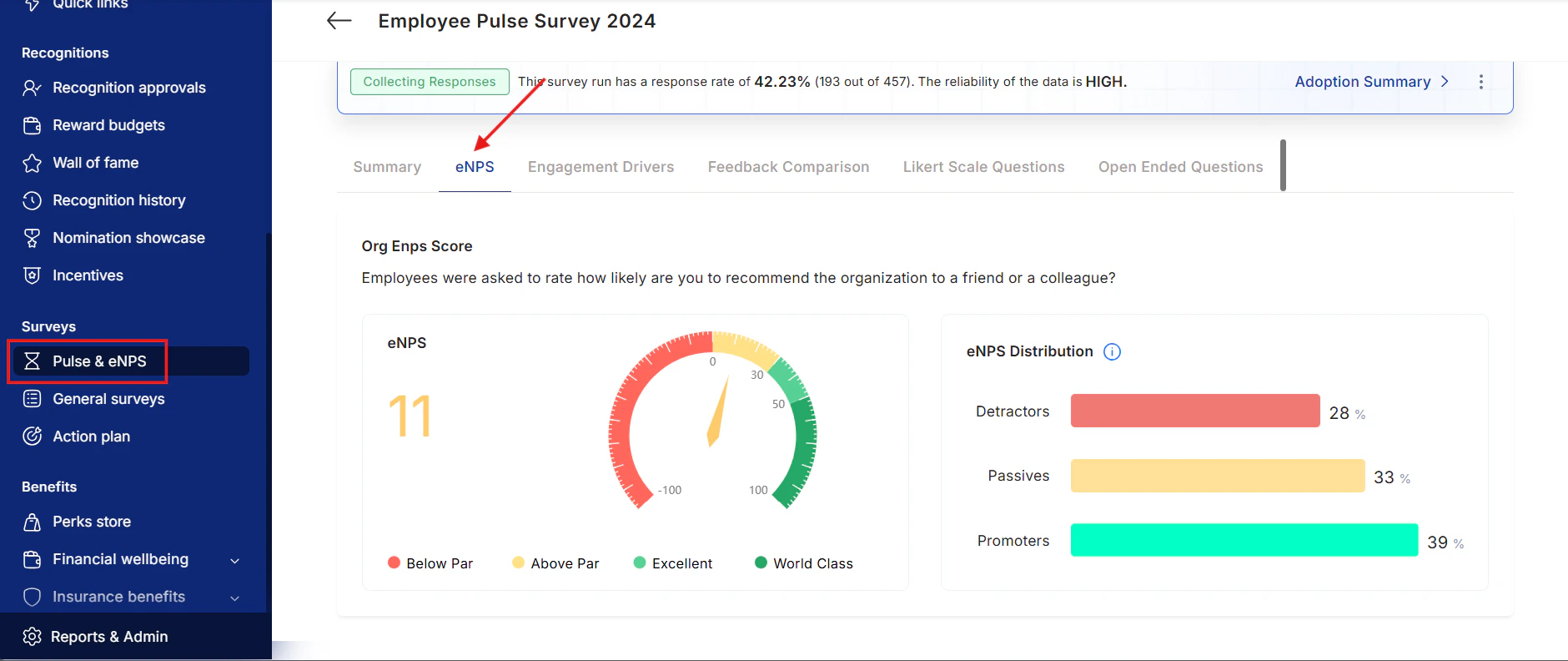
Task: Click the Passives 33 % value
Action: click(1392, 477)
